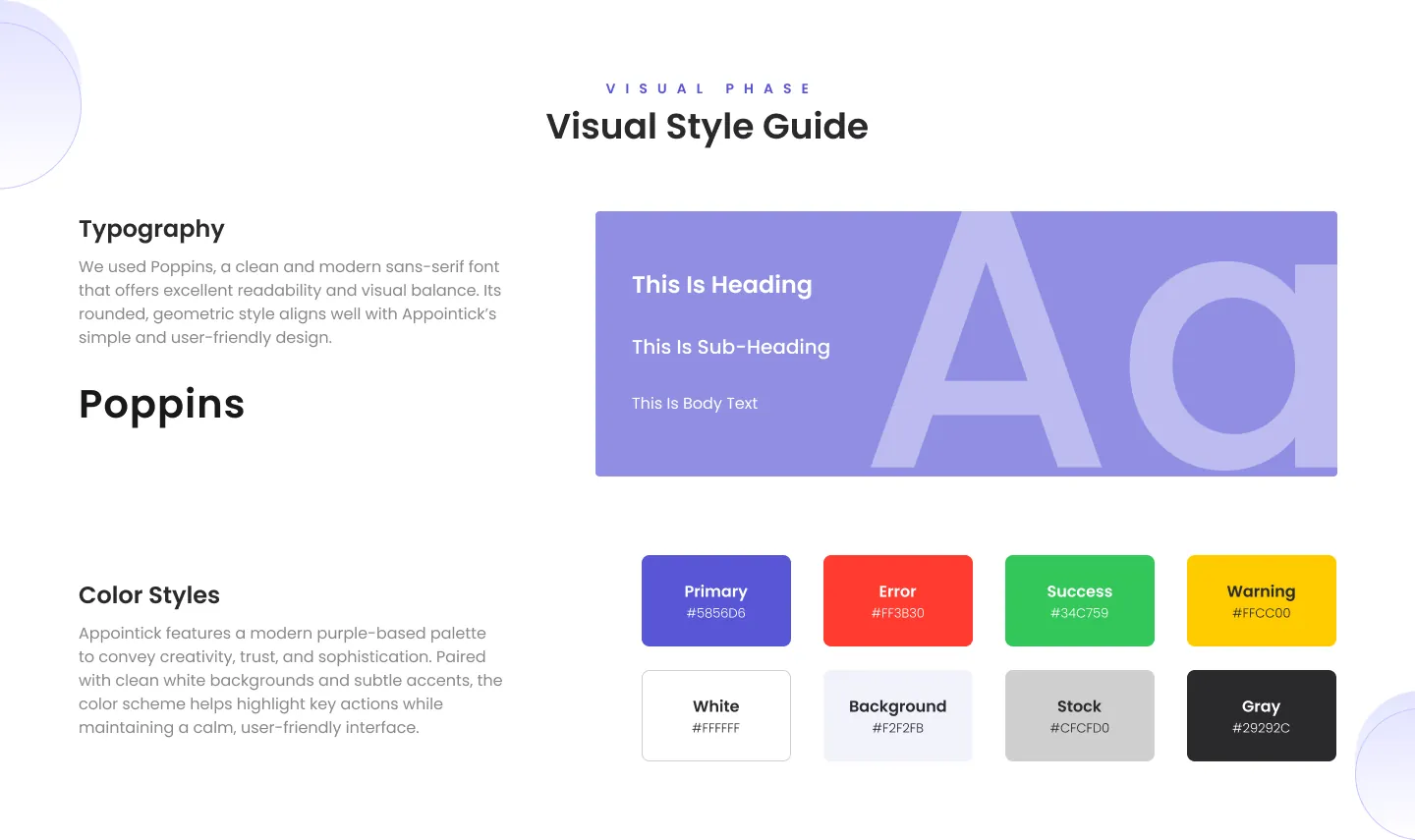Select the Gray #29292C dark swatch
This screenshot has width=1415, height=840.
[x=1262, y=715]
